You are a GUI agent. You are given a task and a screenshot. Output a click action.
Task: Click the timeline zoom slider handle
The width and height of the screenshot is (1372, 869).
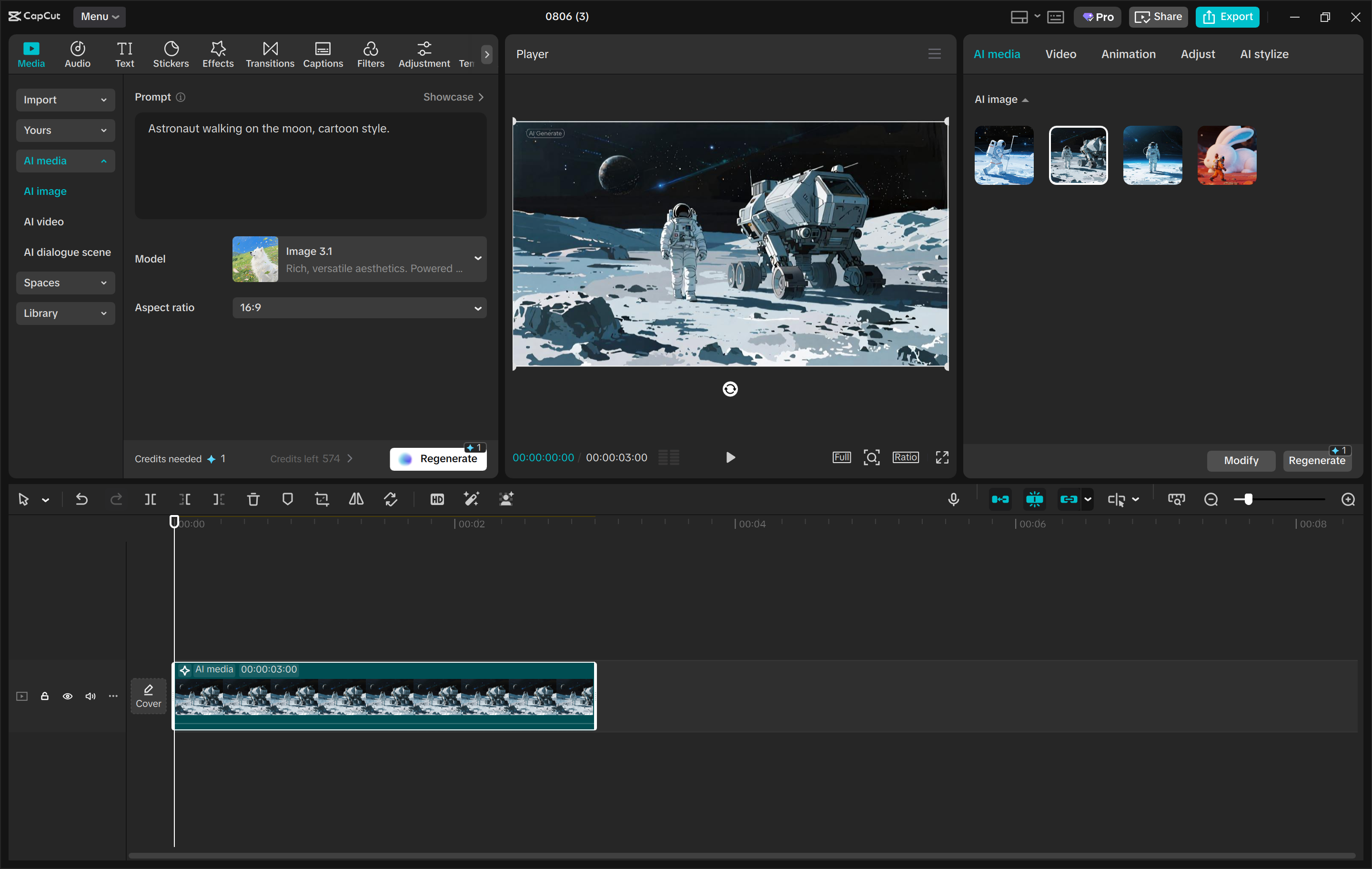[1248, 499]
